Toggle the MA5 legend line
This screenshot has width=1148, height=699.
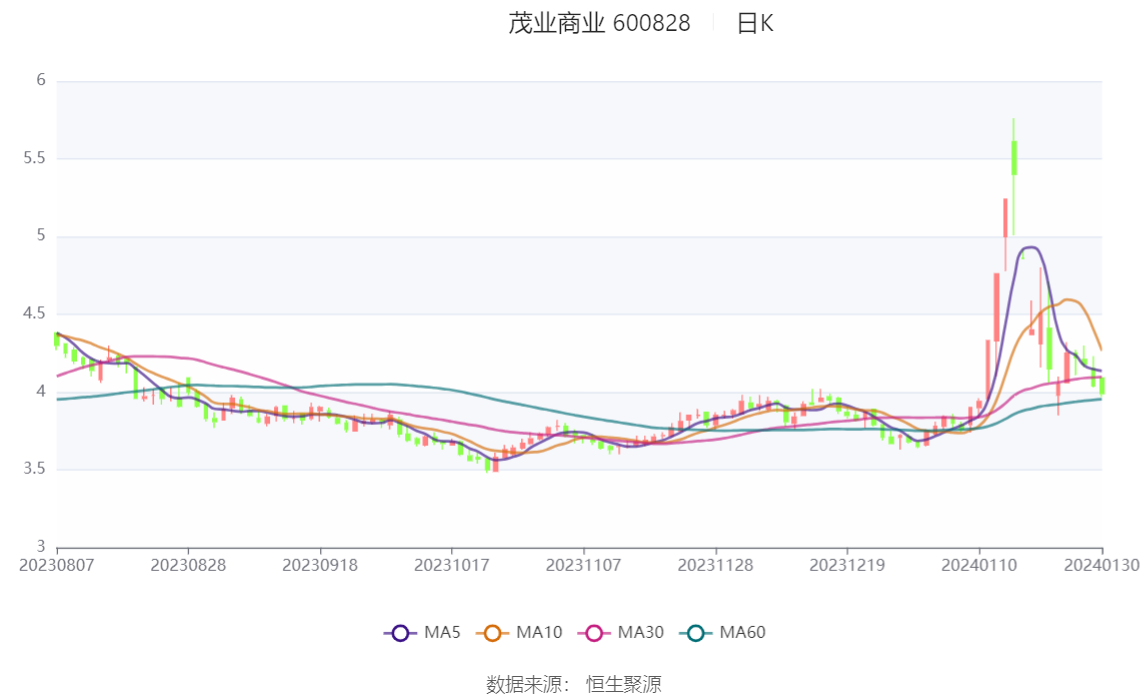tap(422, 632)
